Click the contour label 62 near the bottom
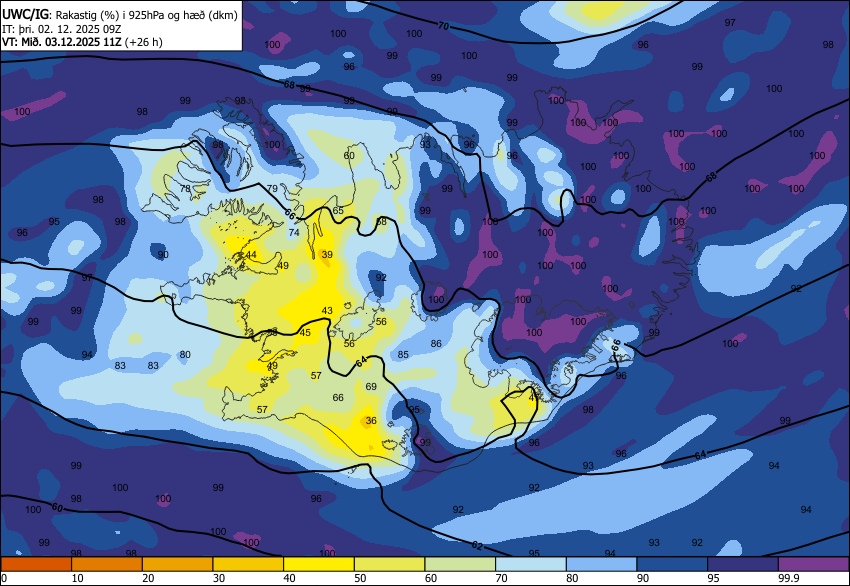Screen dimensions: 850x586 click(476, 545)
